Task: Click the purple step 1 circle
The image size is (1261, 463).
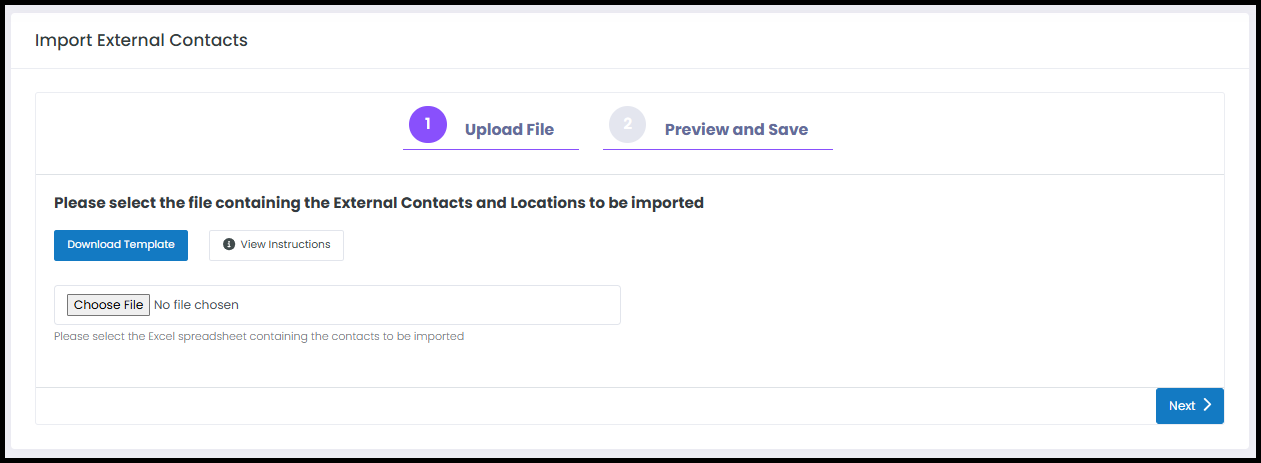Action: pyautogui.click(x=428, y=124)
